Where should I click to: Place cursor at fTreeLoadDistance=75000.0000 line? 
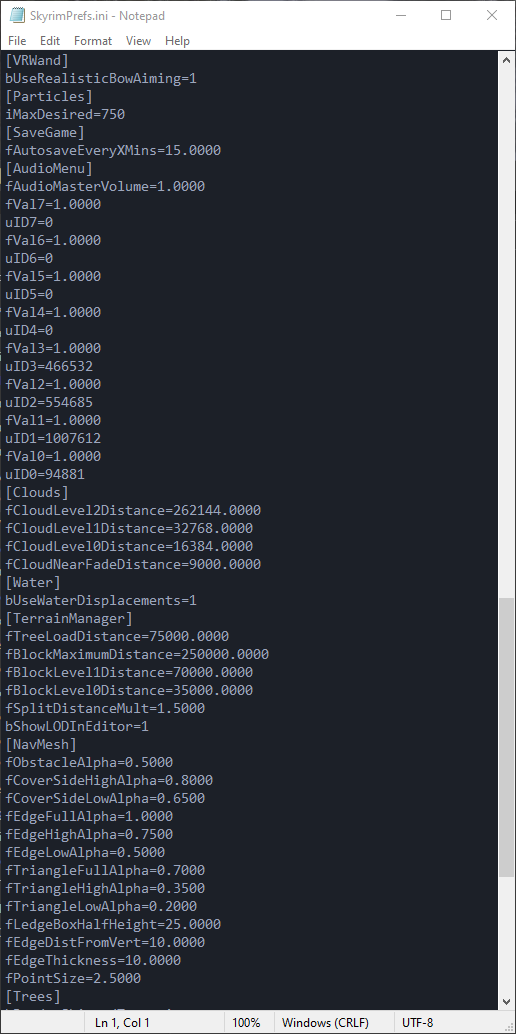click(x=117, y=636)
